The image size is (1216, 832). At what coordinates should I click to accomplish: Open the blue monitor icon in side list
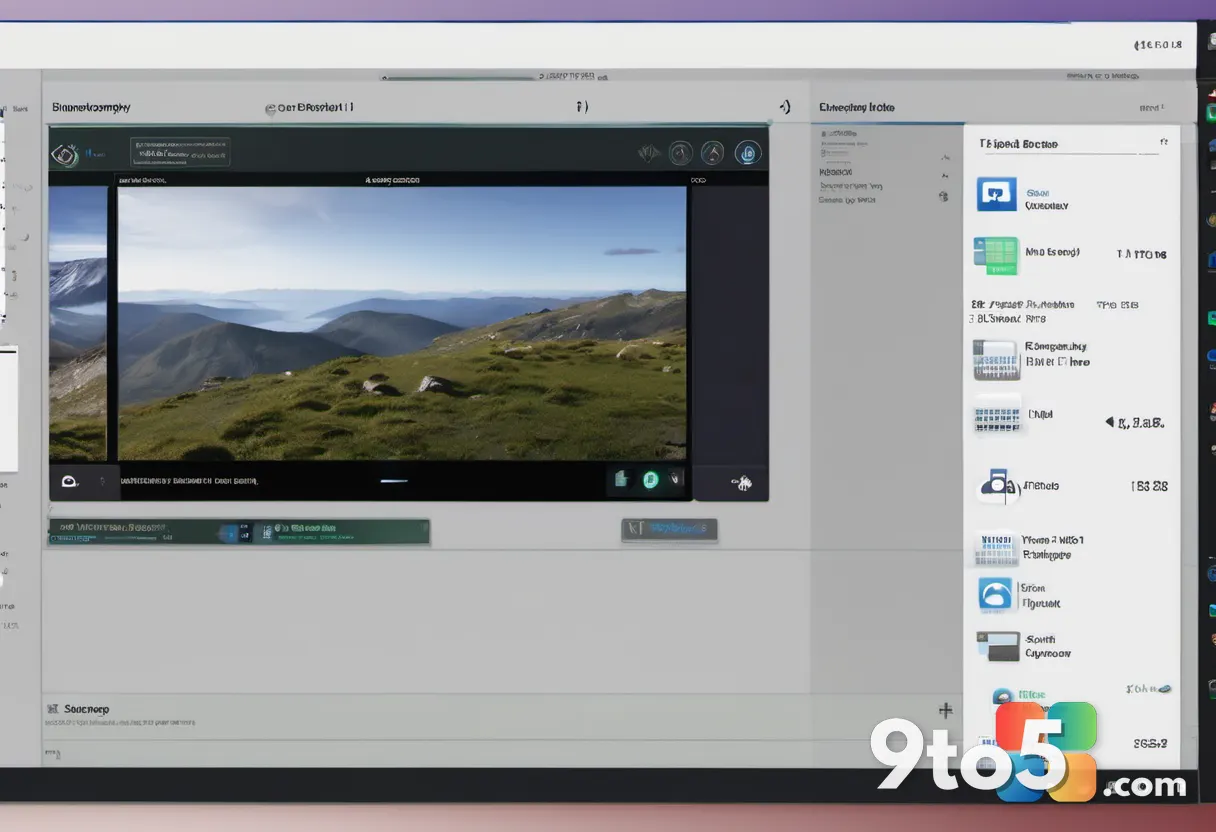pos(996,194)
